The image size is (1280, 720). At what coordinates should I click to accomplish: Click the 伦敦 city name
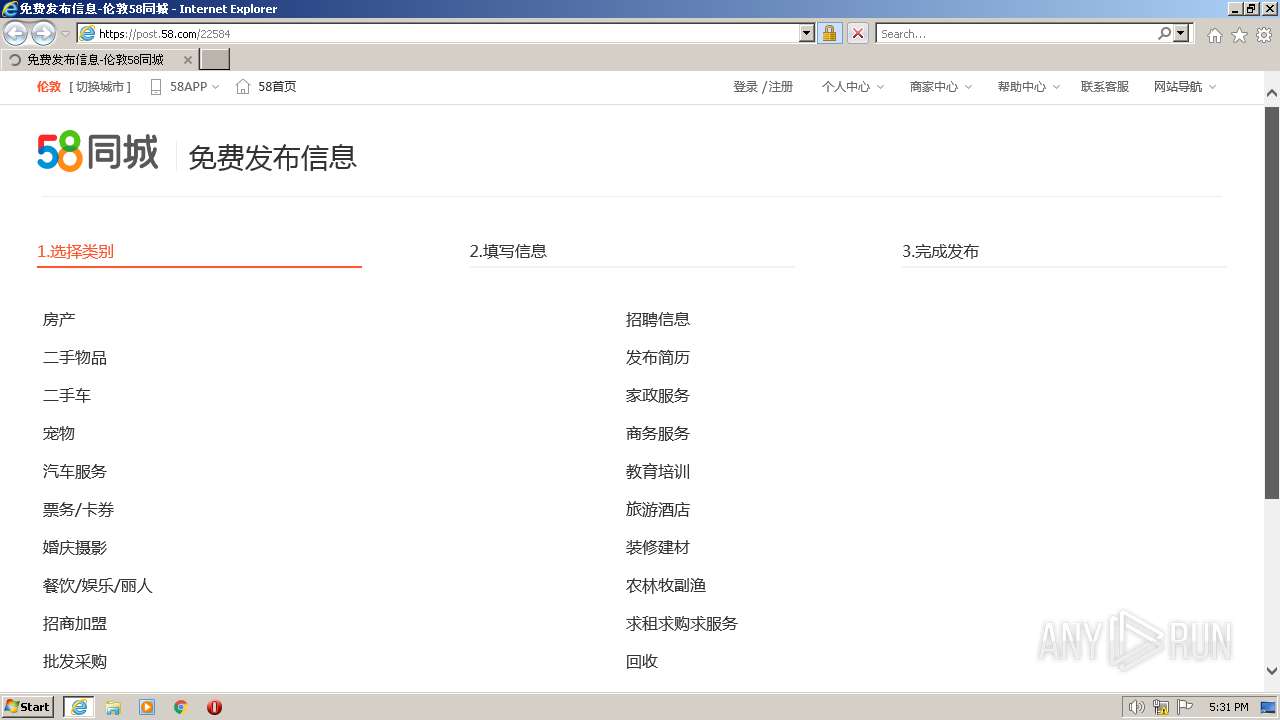[x=49, y=87]
